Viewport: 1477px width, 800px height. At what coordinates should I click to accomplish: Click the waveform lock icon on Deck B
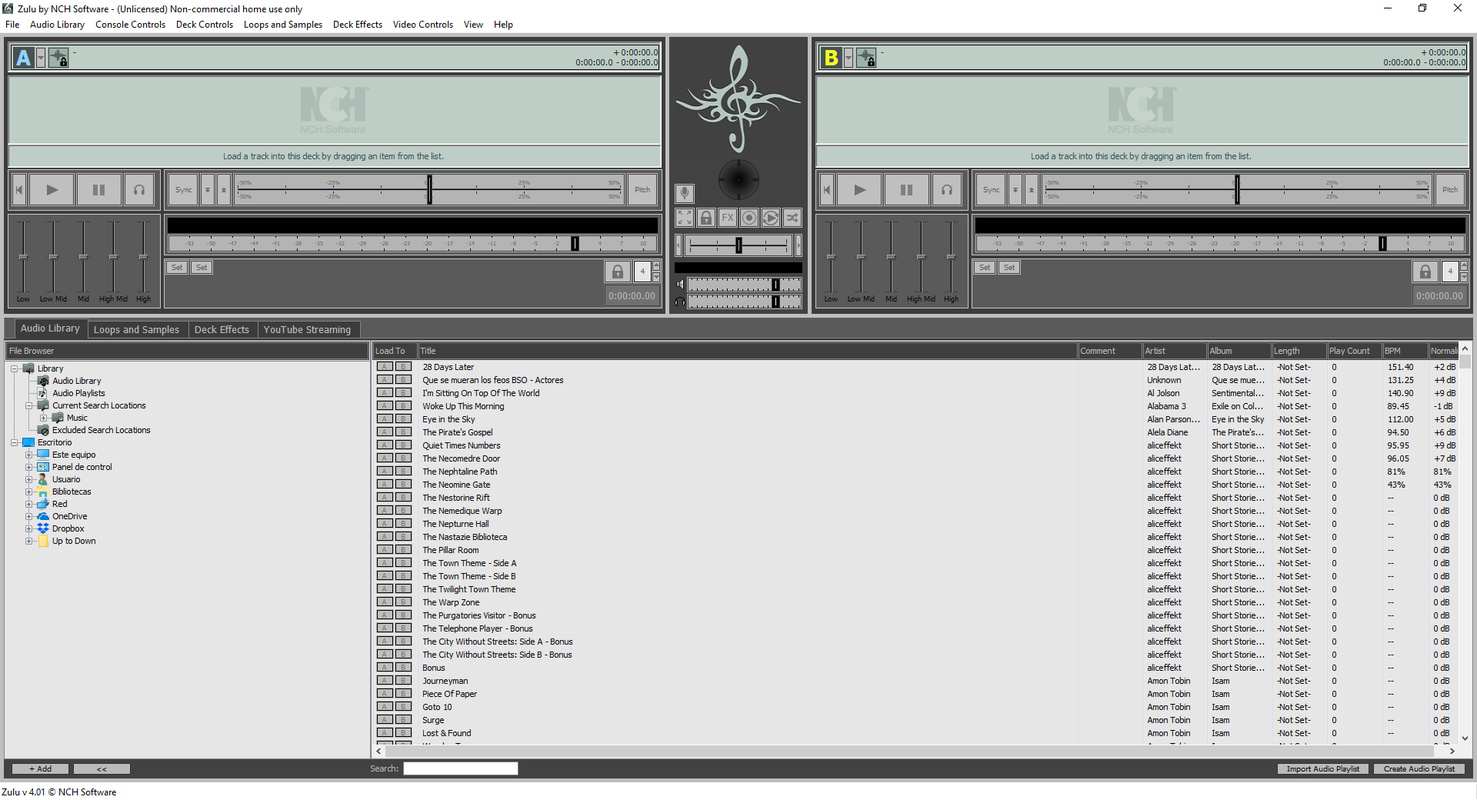866,58
